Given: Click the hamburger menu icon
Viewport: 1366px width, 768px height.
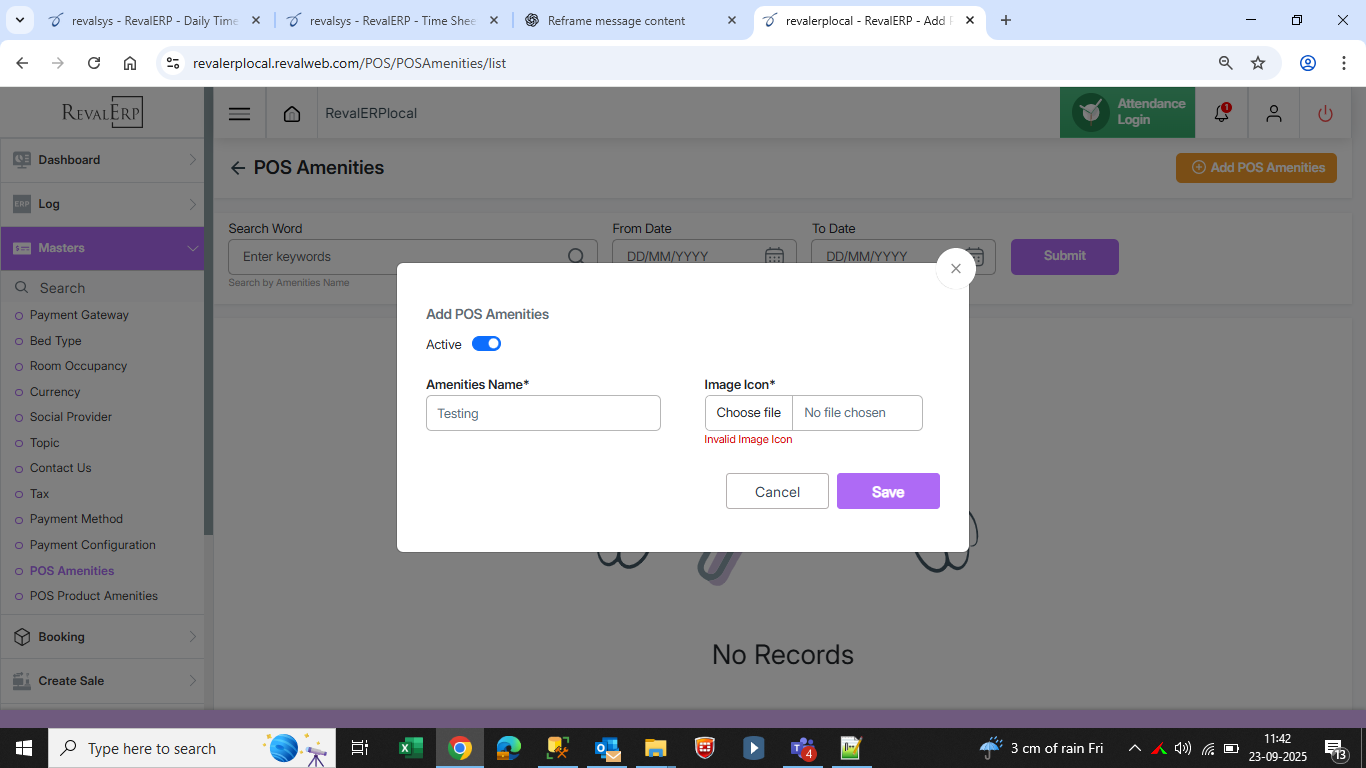Looking at the screenshot, I should (x=239, y=113).
